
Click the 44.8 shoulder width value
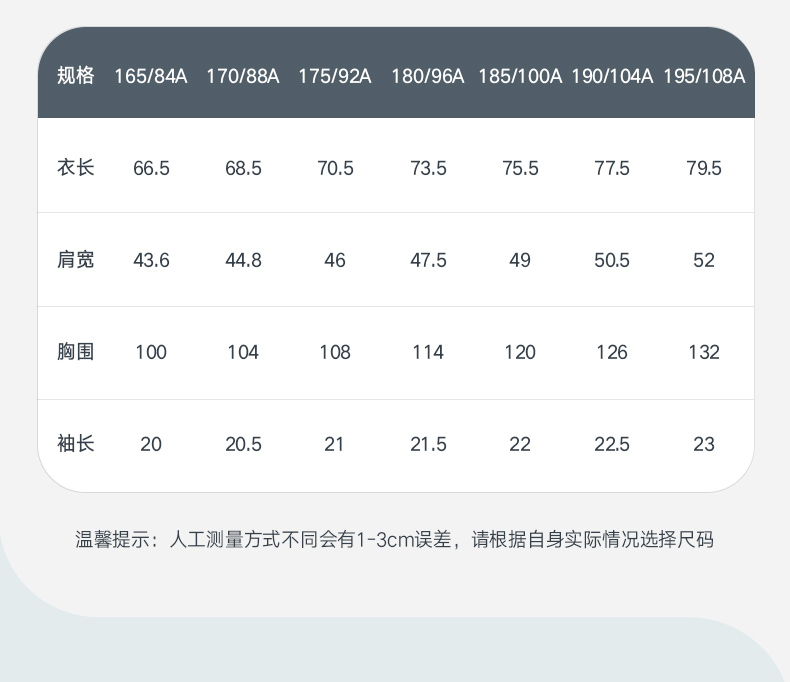pyautogui.click(x=243, y=260)
